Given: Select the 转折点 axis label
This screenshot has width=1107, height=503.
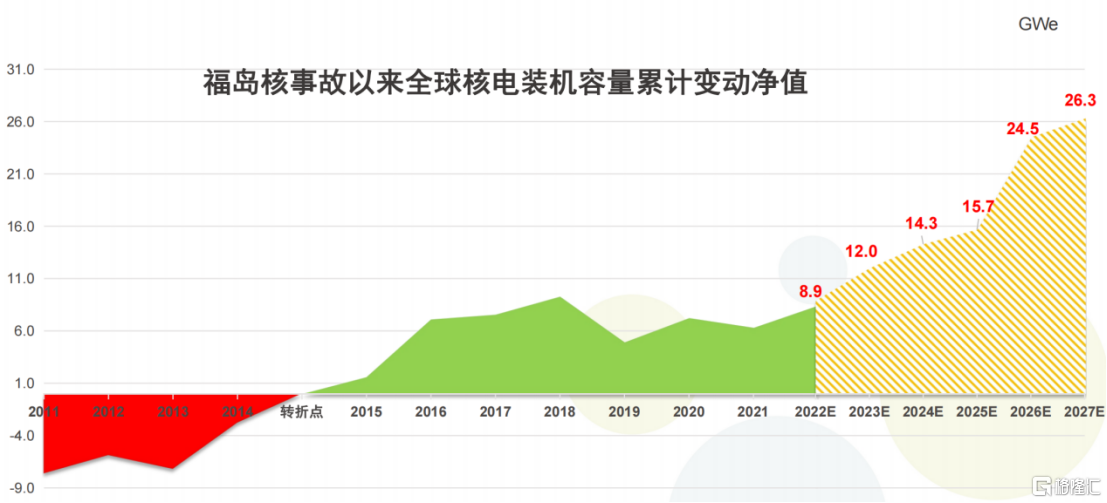Looking at the screenshot, I should pos(301,412).
